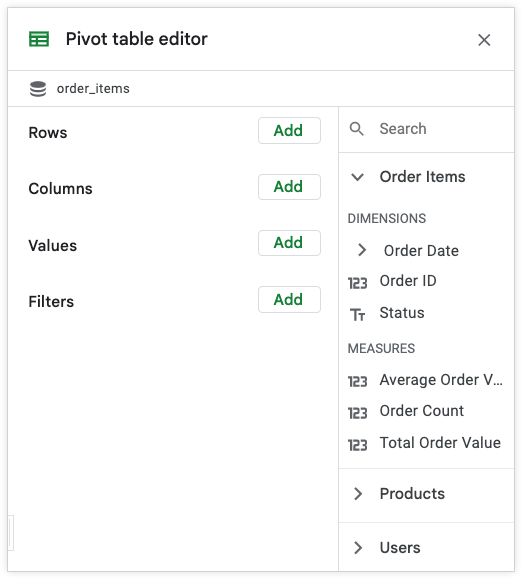Image resolution: width=522 pixels, height=579 pixels.
Task: Expand the Users section
Action: point(358,548)
